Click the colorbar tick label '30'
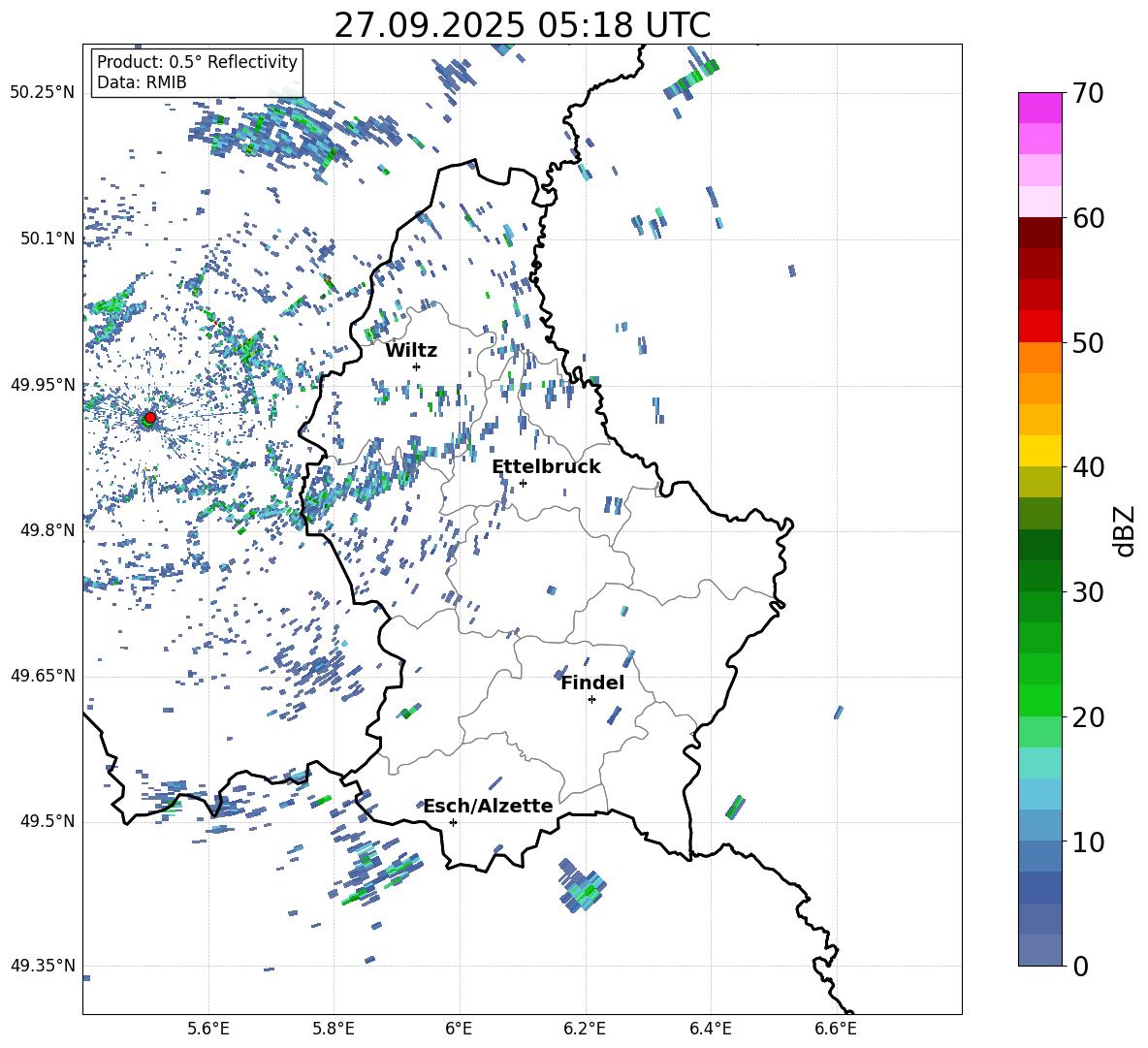1148x1048 pixels. coord(1088,592)
